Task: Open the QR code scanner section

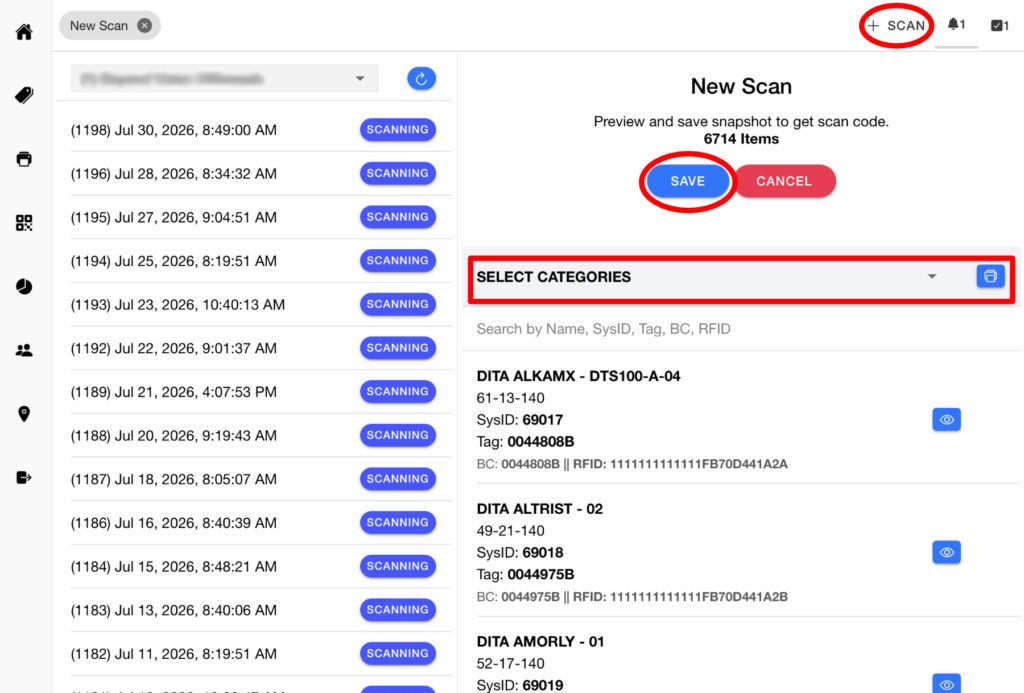Action: [x=24, y=223]
